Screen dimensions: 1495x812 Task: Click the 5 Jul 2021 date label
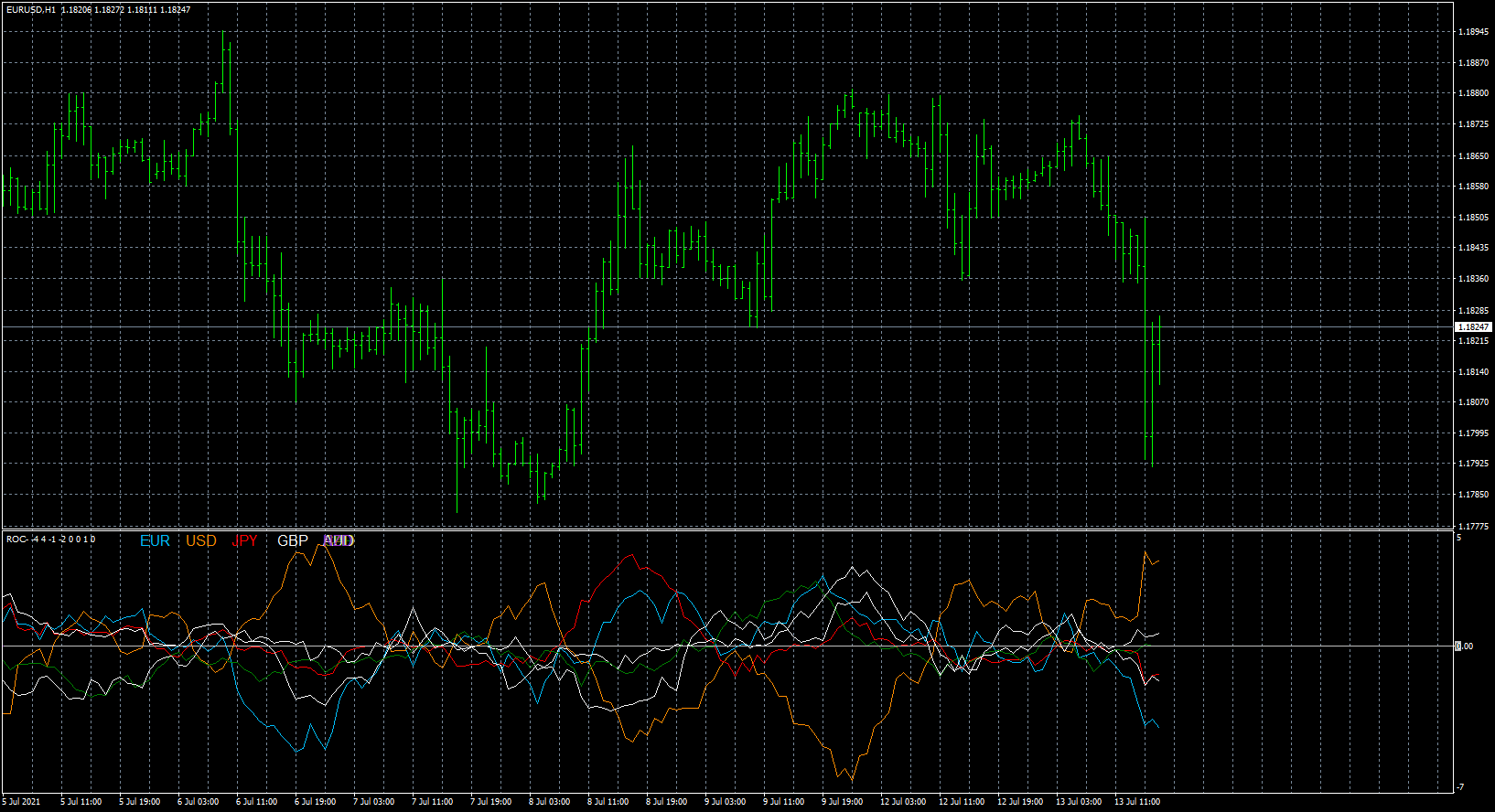(21, 802)
